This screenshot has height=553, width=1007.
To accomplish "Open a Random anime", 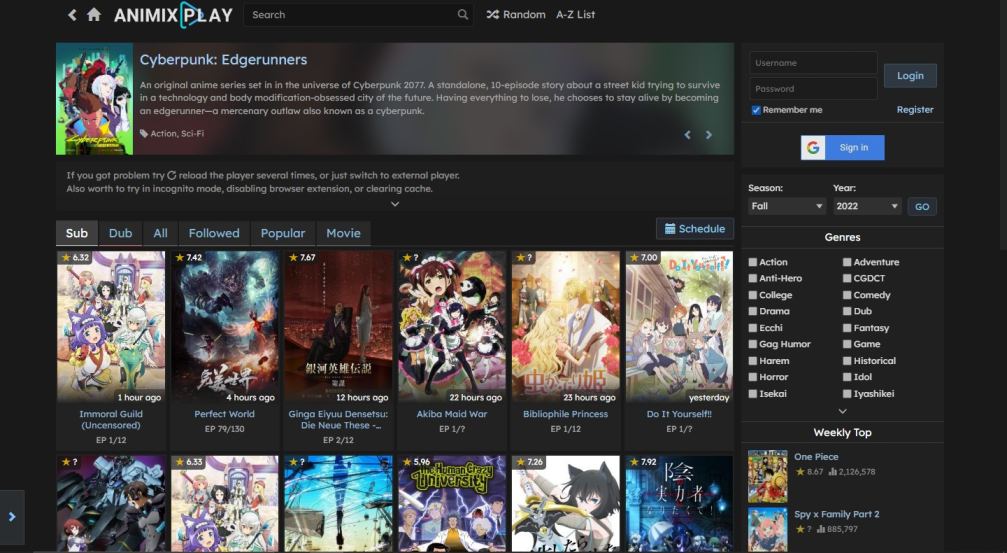I will 516,15.
